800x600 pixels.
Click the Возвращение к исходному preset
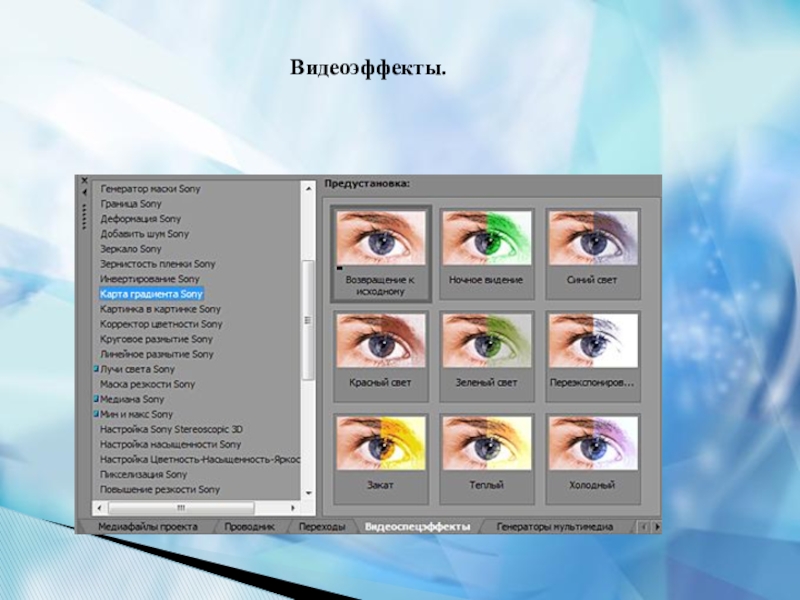click(x=380, y=240)
